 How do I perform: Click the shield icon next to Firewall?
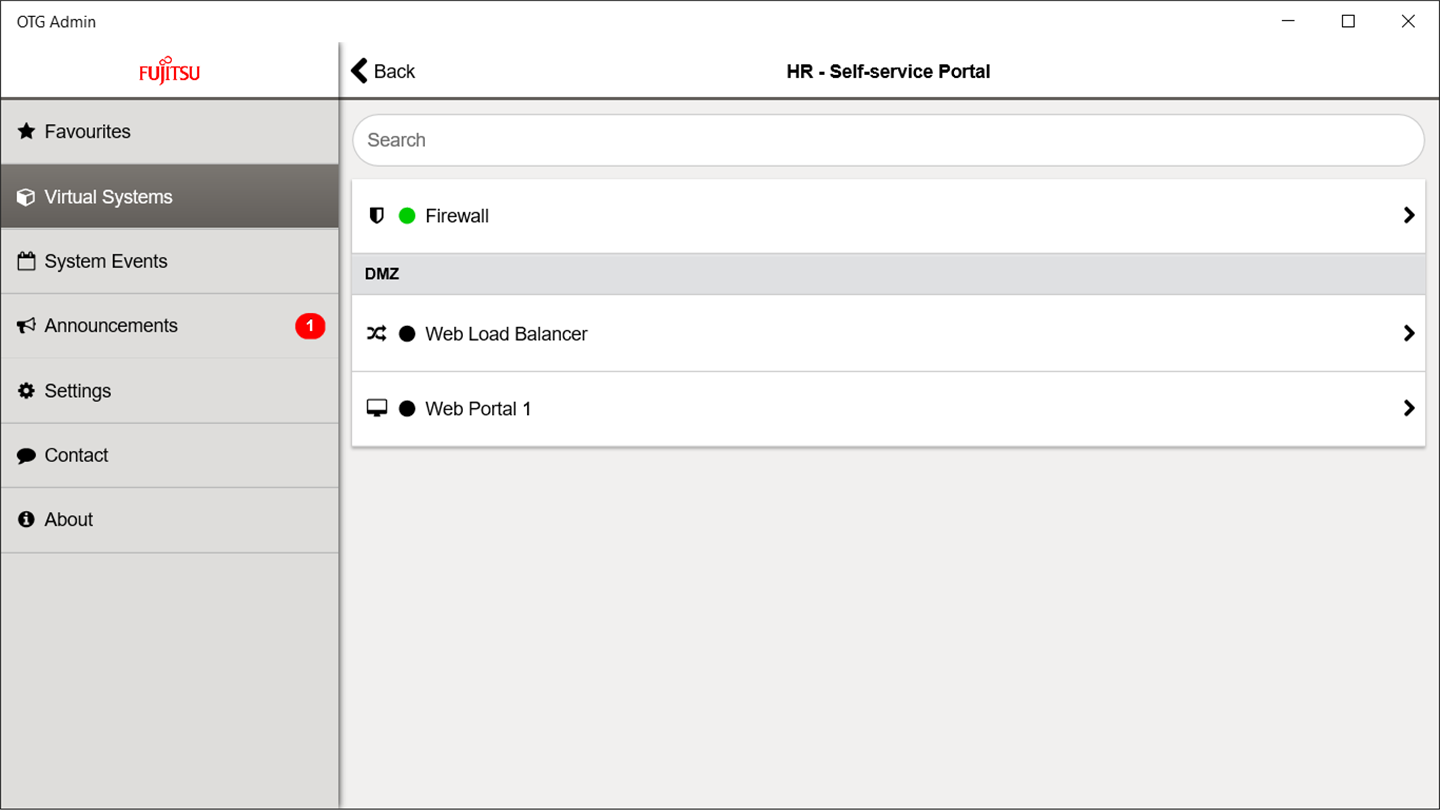pyautogui.click(x=377, y=215)
